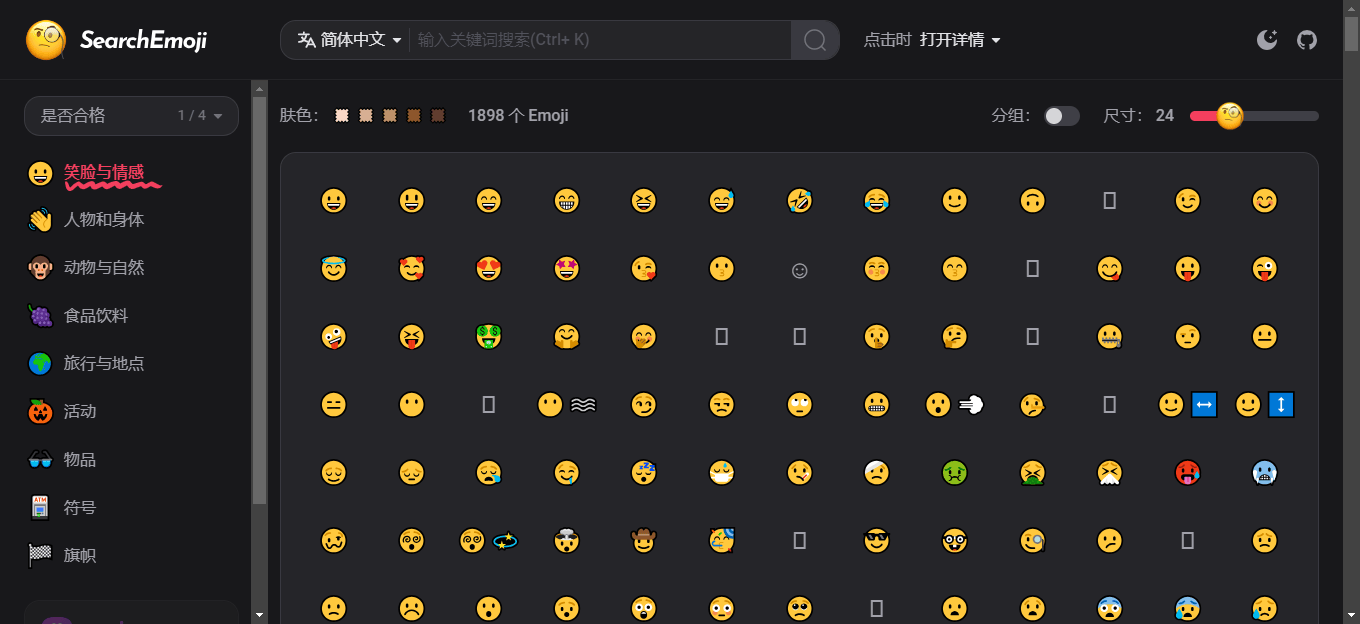Click the dark mode moon icon
This screenshot has width=1360, height=624.
pyautogui.click(x=1267, y=40)
